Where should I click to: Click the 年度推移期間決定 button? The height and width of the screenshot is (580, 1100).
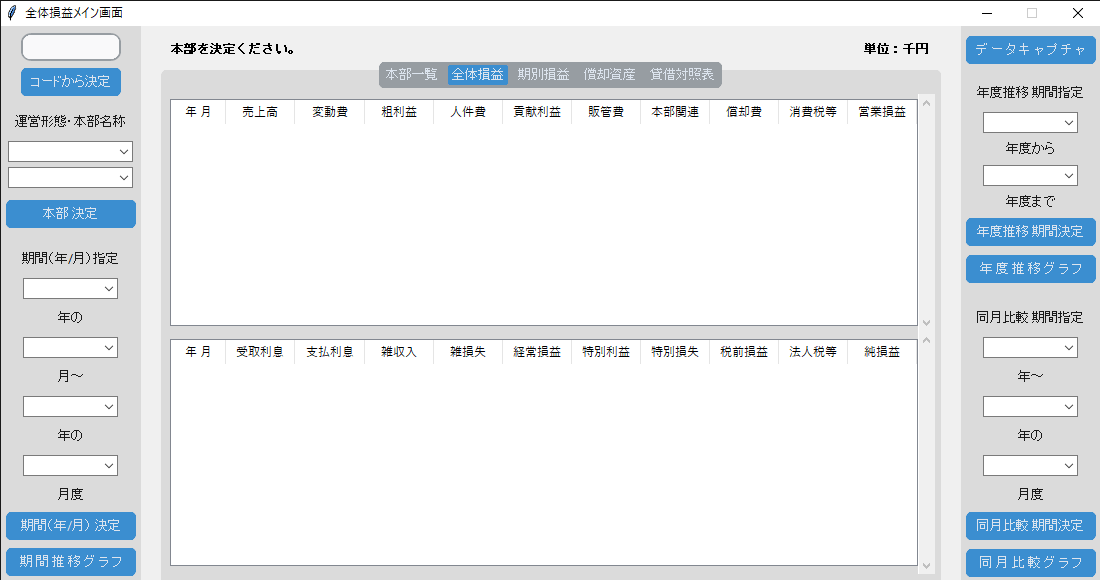pyautogui.click(x=1030, y=232)
